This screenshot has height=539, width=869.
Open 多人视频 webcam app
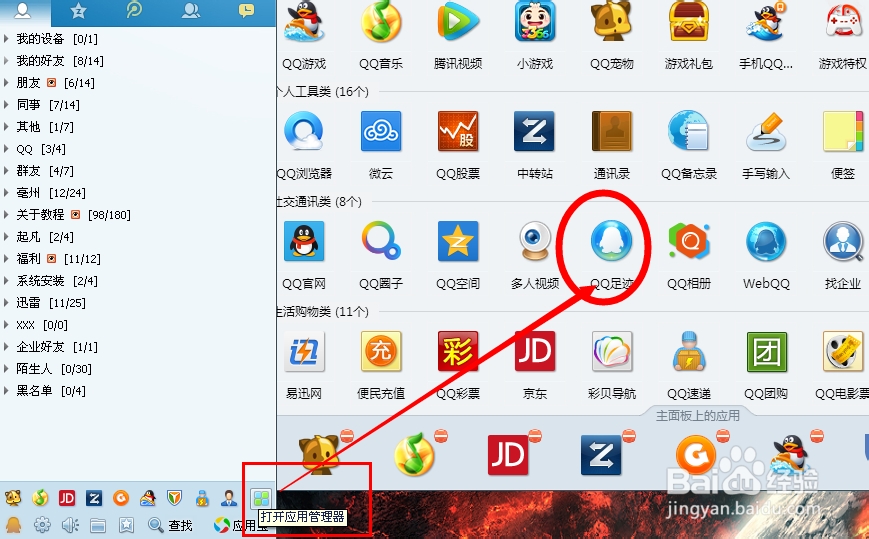[x=535, y=241]
